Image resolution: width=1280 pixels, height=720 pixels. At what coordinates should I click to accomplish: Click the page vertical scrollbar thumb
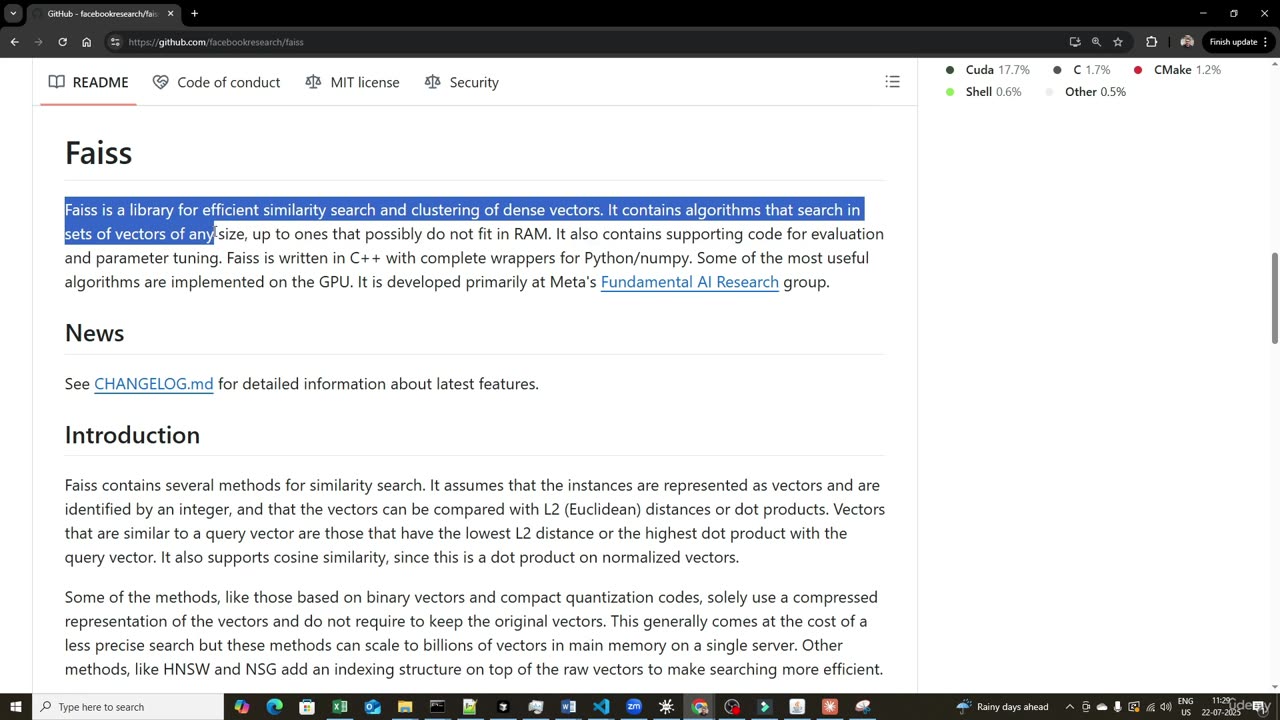coord(1274,299)
